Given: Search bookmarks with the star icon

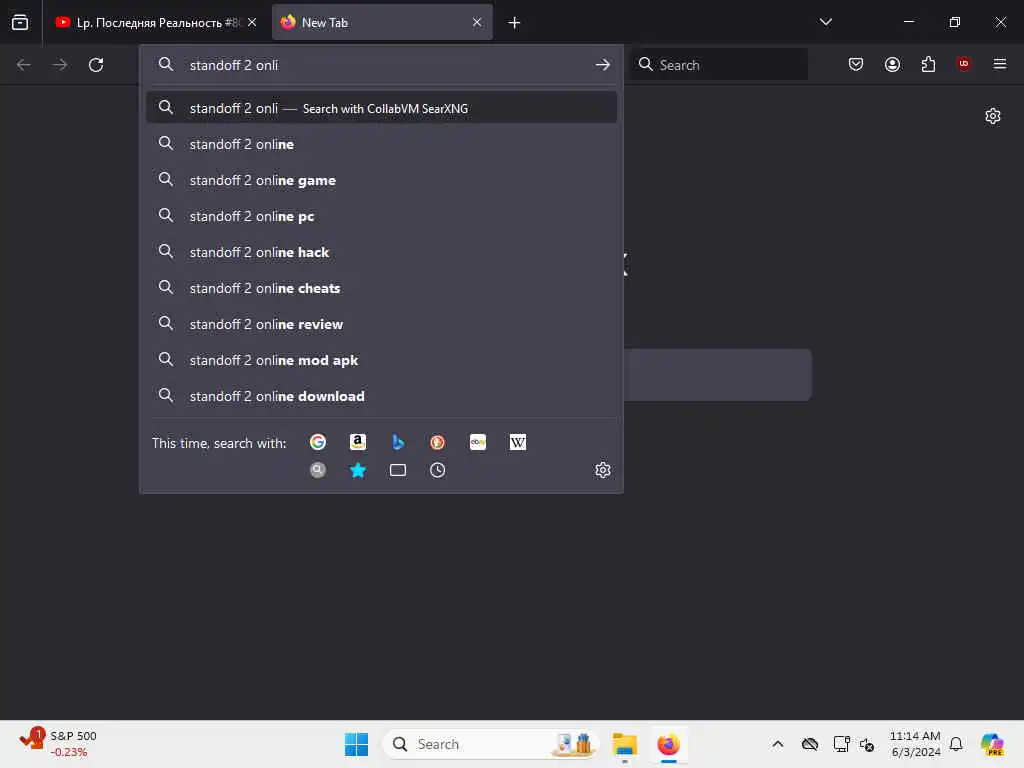Looking at the screenshot, I should tap(358, 470).
